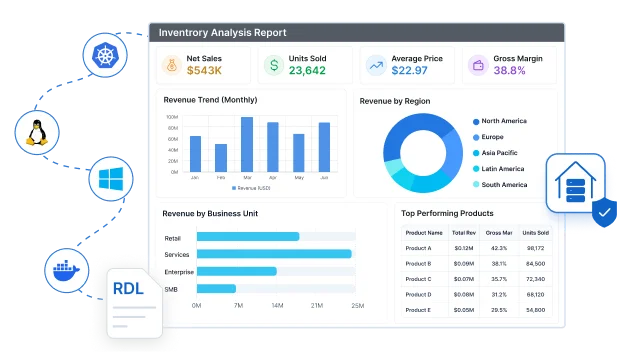The width and height of the screenshot is (631, 361).
Task: Click the March bar in Revenue Trend
Action: click(x=247, y=144)
